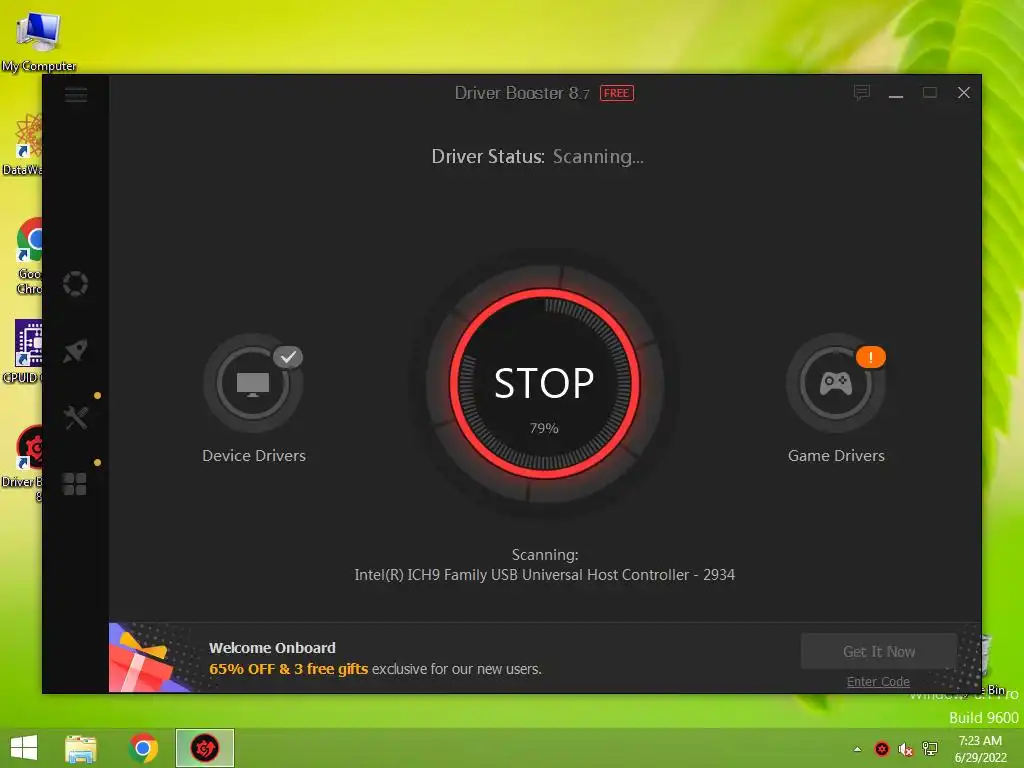Image resolution: width=1024 pixels, height=768 pixels.
Task: Click the Device Drivers monitor icon
Action: (253, 383)
